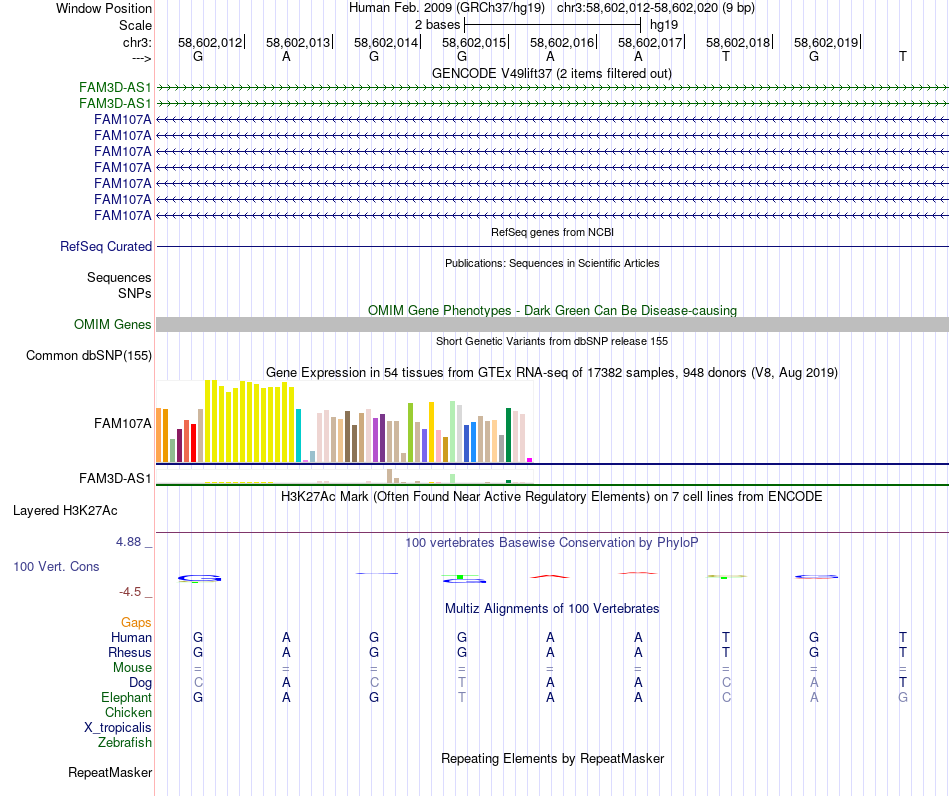Screen dimensions: 950x796
Task: Select the Chicken alignment row label
Action: pyautogui.click(x=128, y=712)
